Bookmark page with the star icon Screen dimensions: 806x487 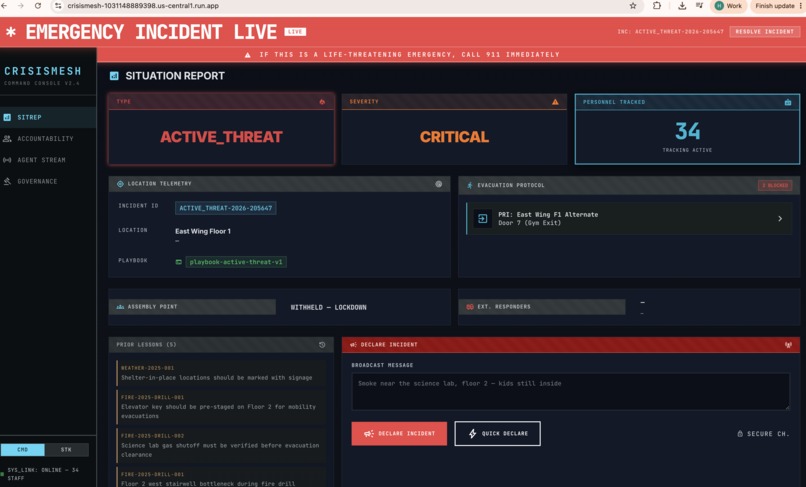point(633,6)
